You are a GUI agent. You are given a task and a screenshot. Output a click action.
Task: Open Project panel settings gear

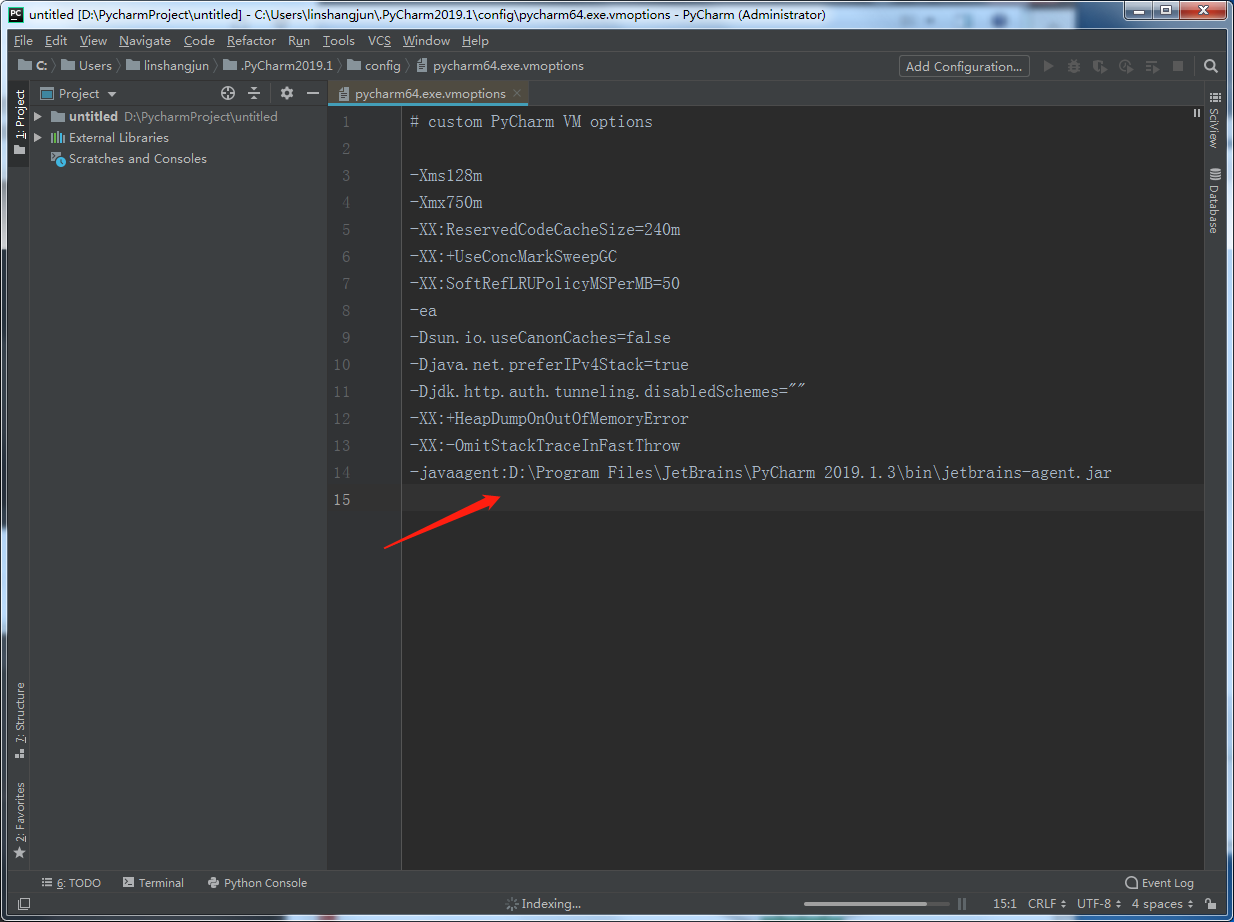click(x=287, y=93)
